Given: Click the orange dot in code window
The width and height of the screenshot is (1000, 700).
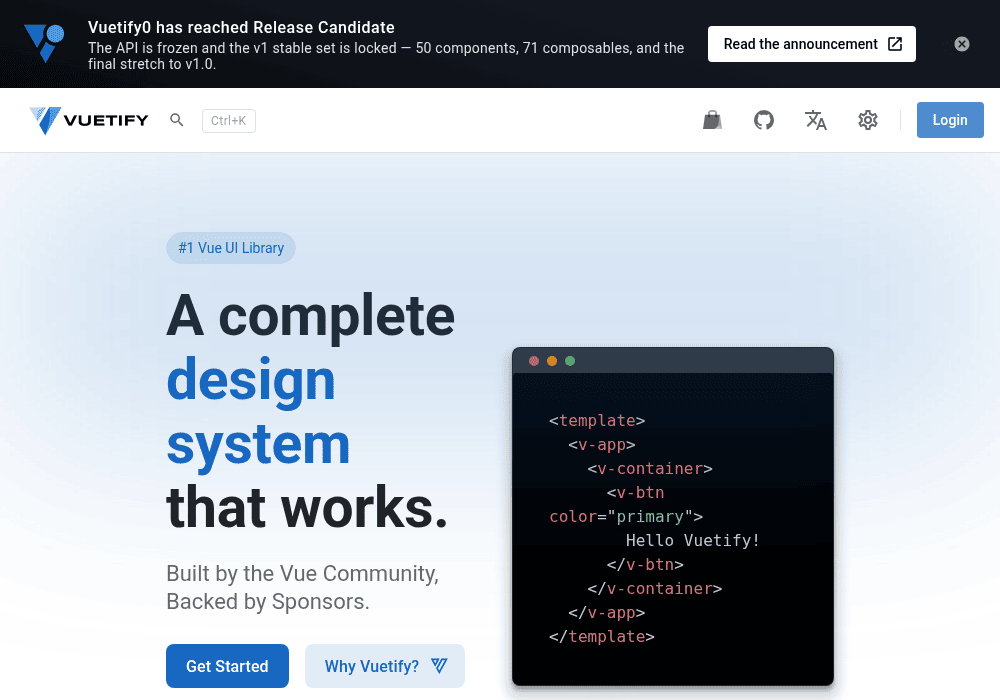Looking at the screenshot, I should click(552, 361).
